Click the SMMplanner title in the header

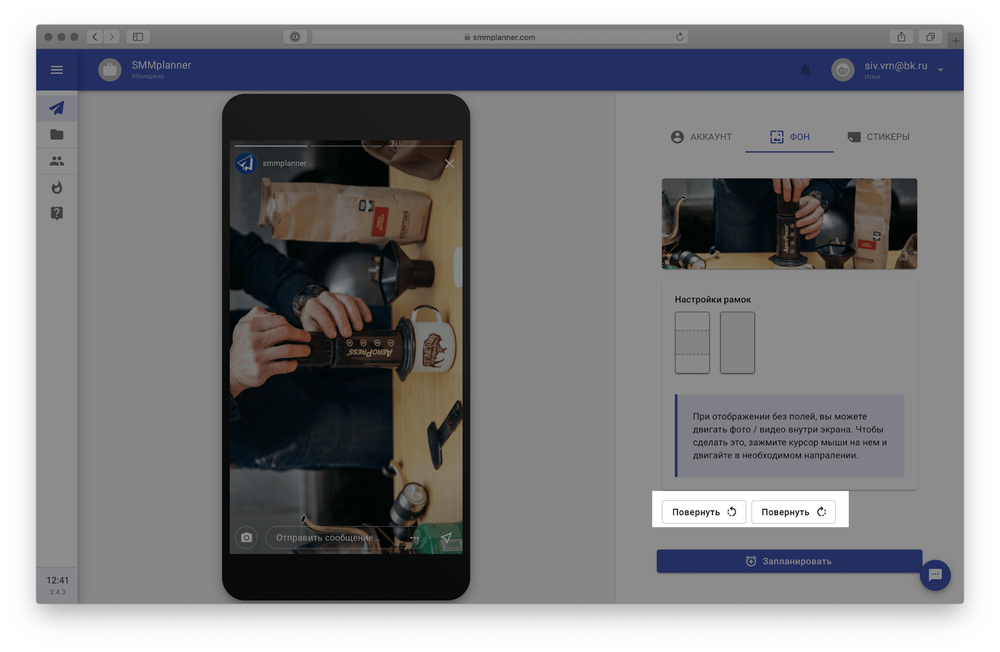click(x=161, y=65)
